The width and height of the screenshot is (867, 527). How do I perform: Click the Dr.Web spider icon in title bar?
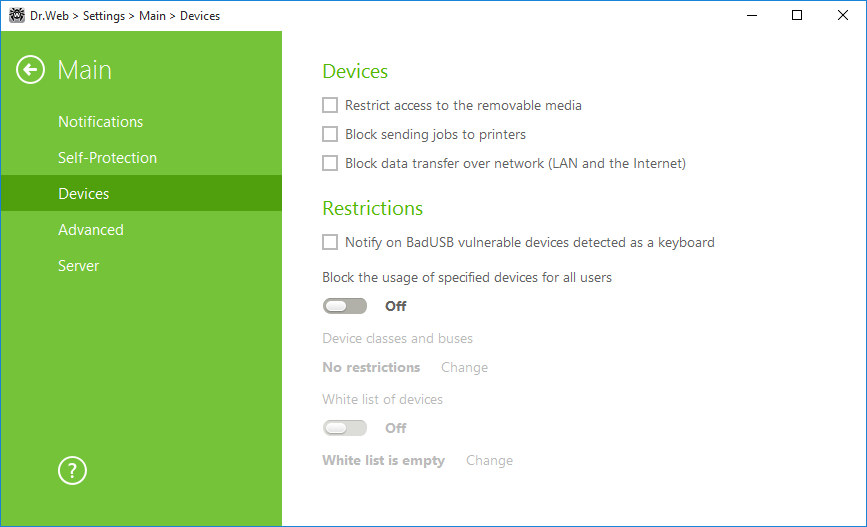point(17,15)
